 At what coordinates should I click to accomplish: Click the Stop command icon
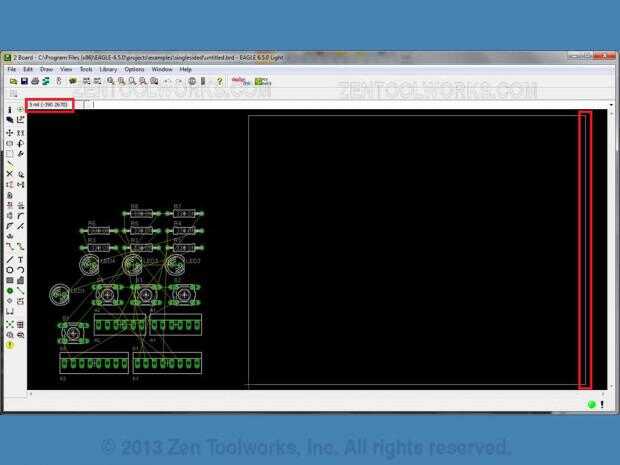192,81
